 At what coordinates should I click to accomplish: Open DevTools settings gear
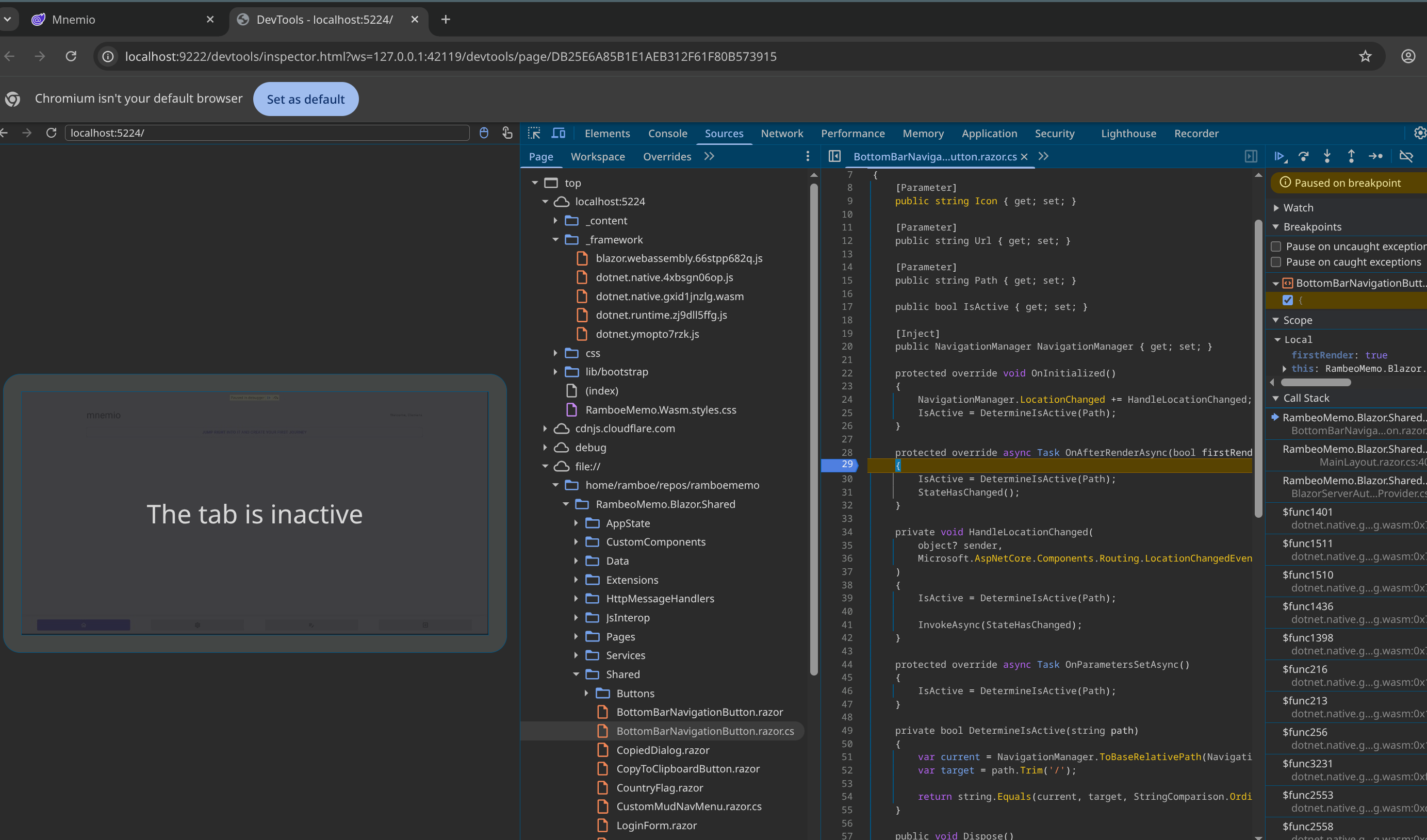pyautogui.click(x=1420, y=133)
